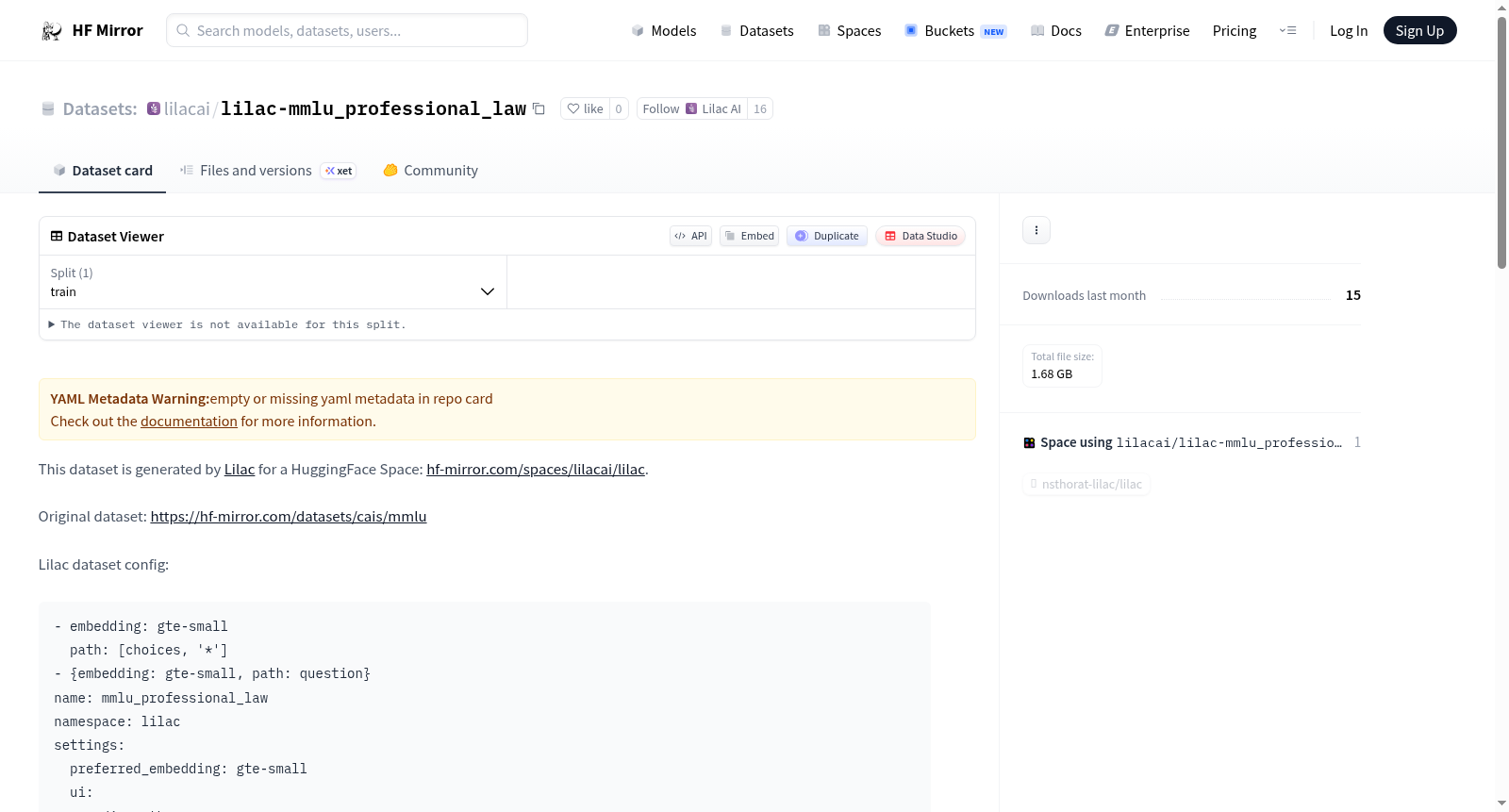Open the original cais/mmlu dataset link

pyautogui.click(x=289, y=517)
